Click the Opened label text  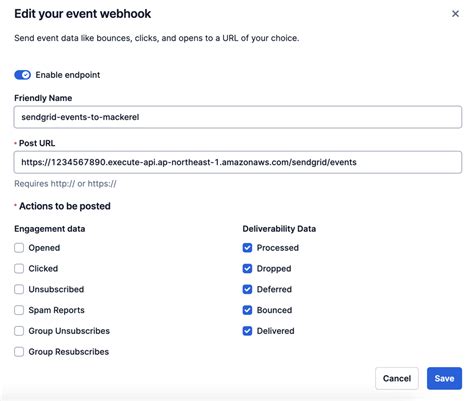44,248
